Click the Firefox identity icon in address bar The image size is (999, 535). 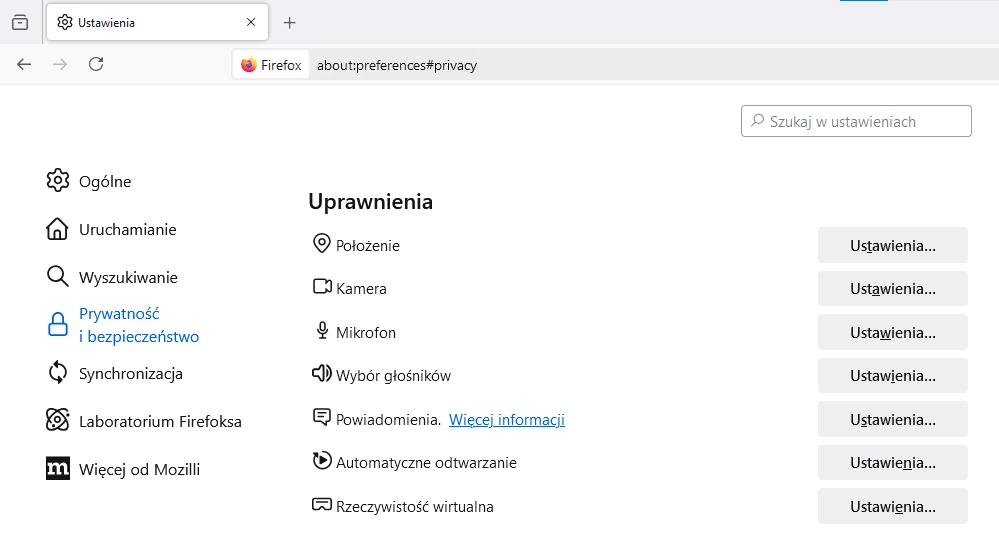click(271, 65)
